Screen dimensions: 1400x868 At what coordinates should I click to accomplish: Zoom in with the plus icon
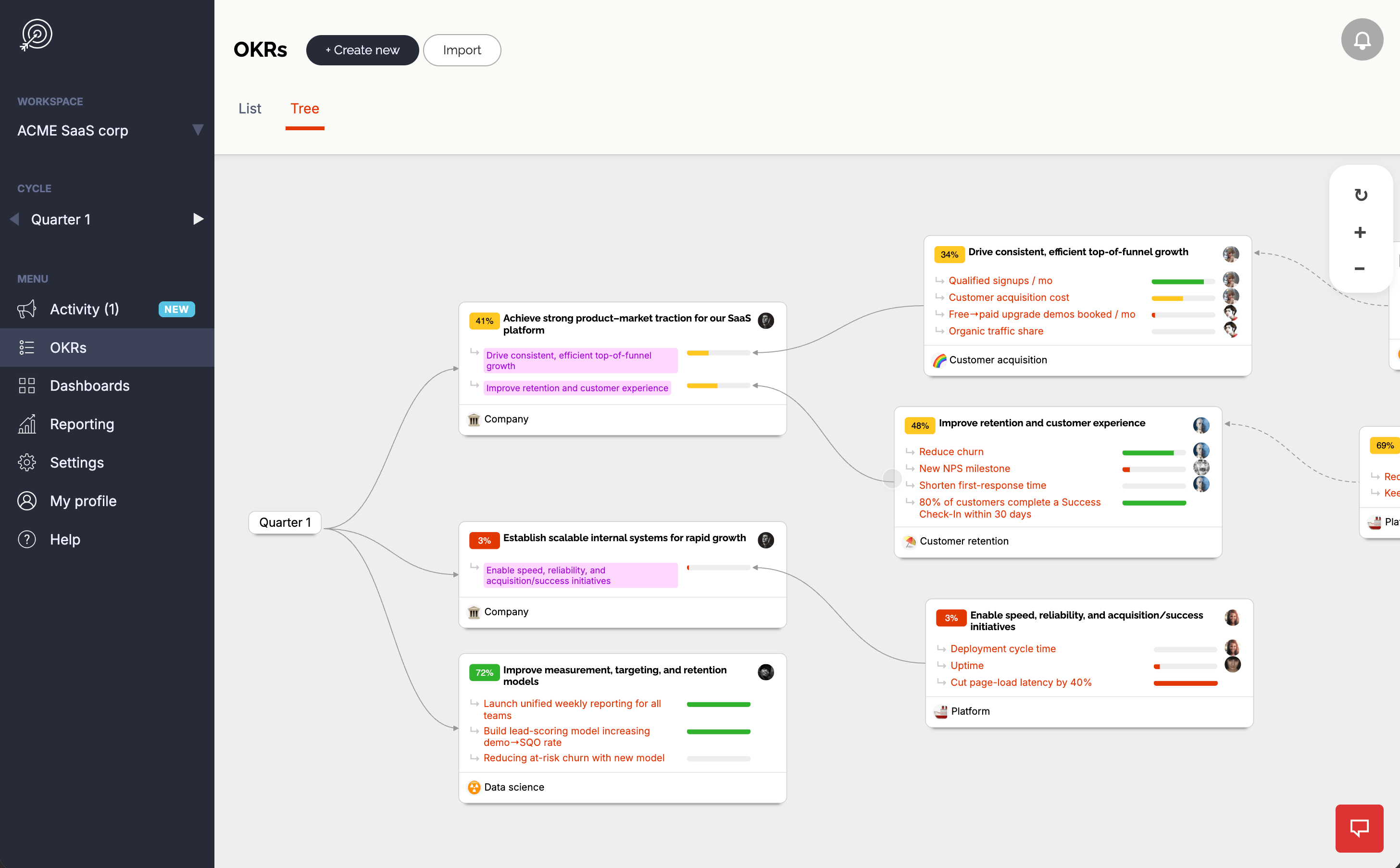(1360, 233)
